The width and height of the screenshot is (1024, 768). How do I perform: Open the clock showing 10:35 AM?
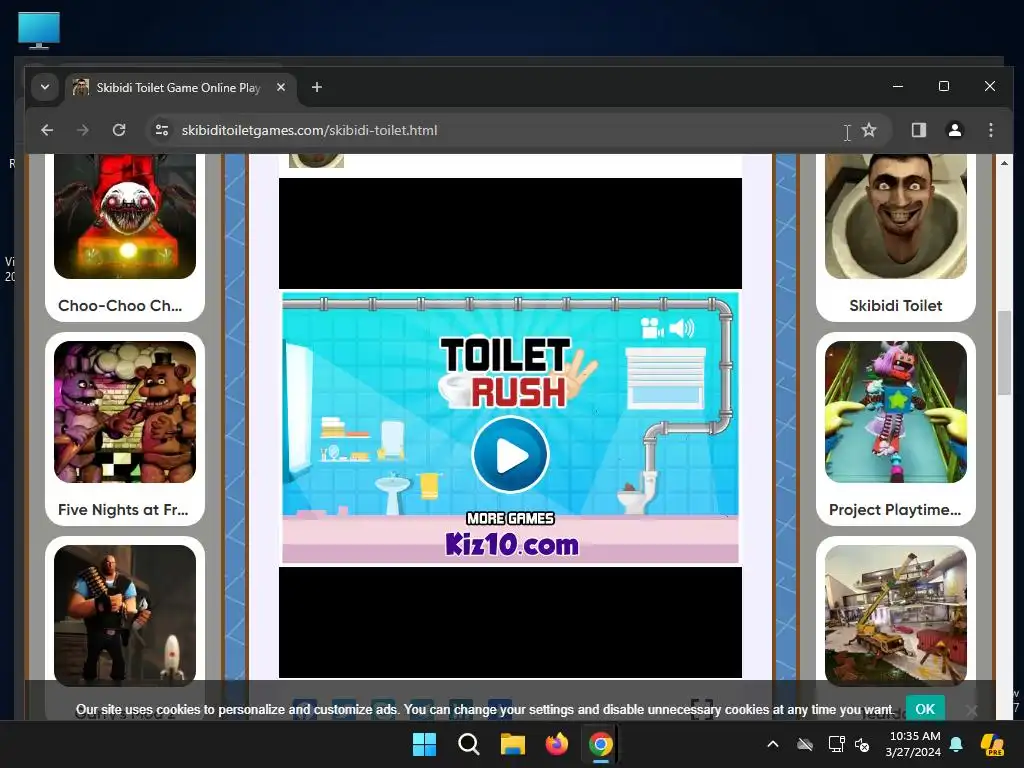point(914,744)
